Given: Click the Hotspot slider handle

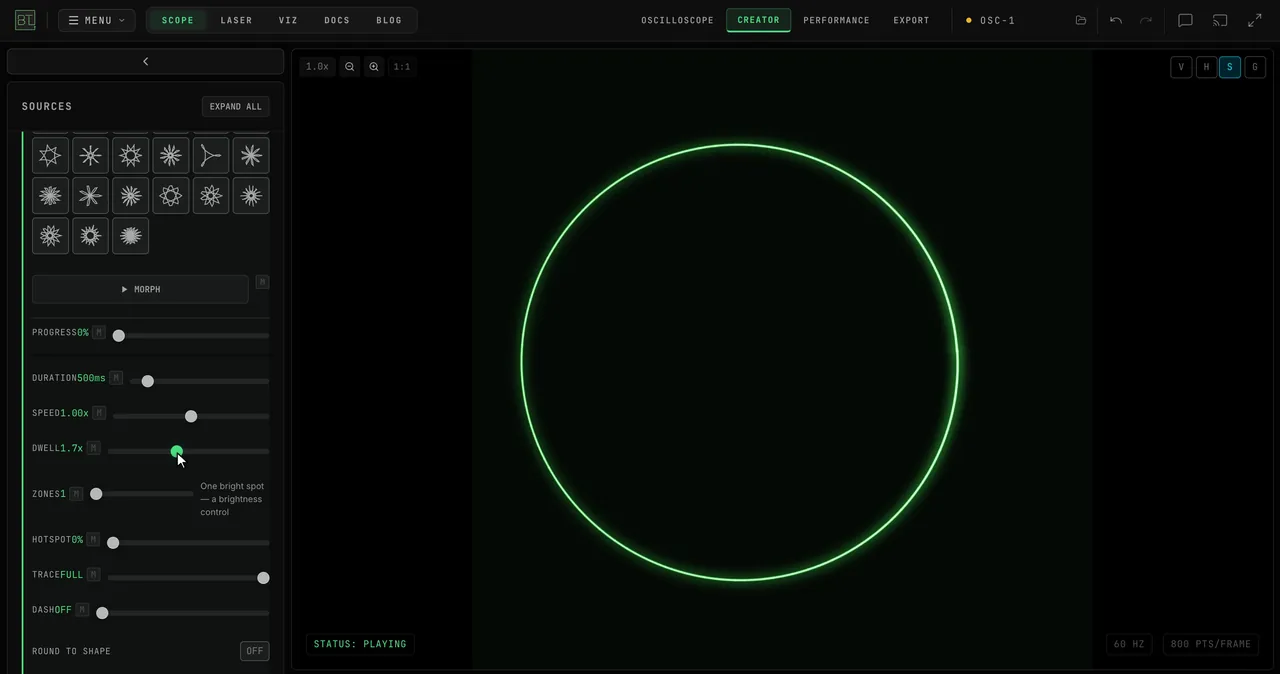Looking at the screenshot, I should pyautogui.click(x=113, y=543).
